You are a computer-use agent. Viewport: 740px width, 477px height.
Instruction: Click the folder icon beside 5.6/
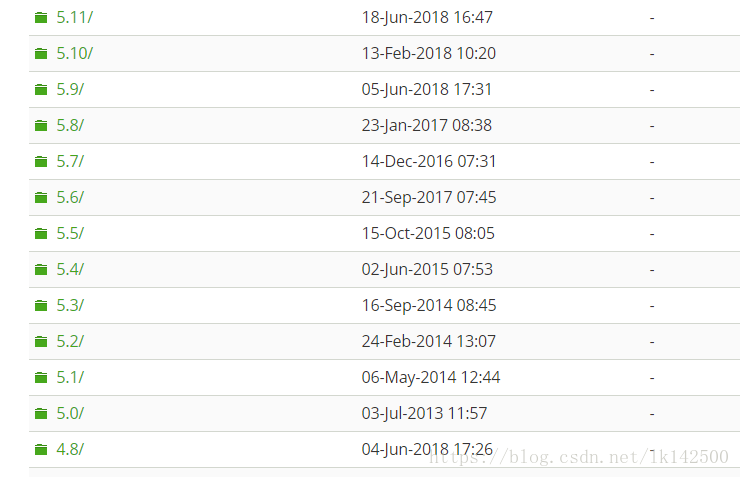click(41, 198)
